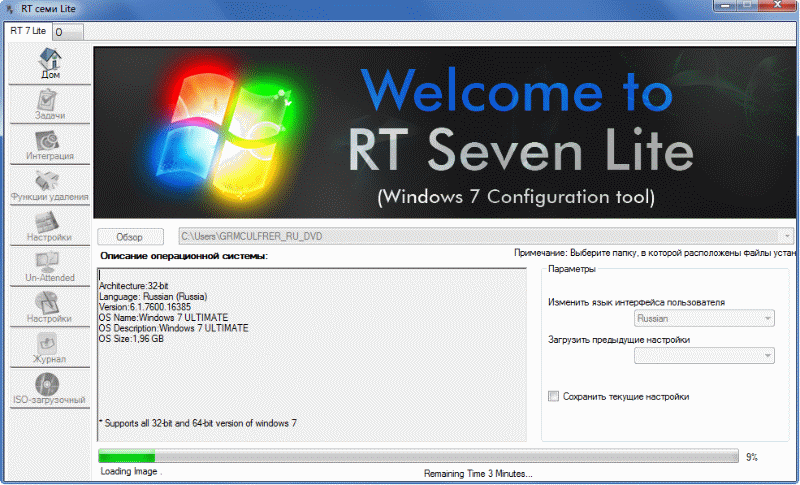Click the RT семи Lite title bar icon

point(10,9)
